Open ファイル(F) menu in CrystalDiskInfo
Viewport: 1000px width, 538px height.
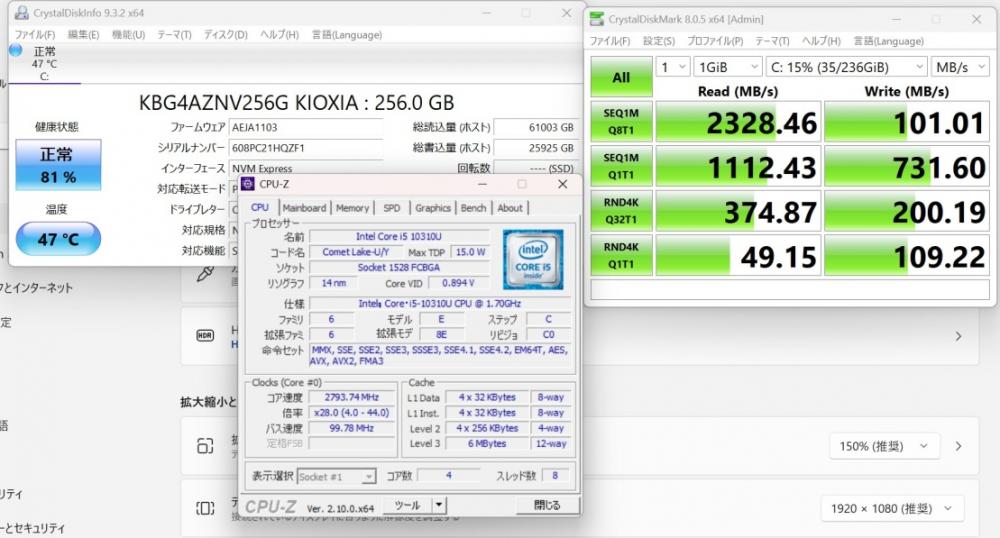35,34
